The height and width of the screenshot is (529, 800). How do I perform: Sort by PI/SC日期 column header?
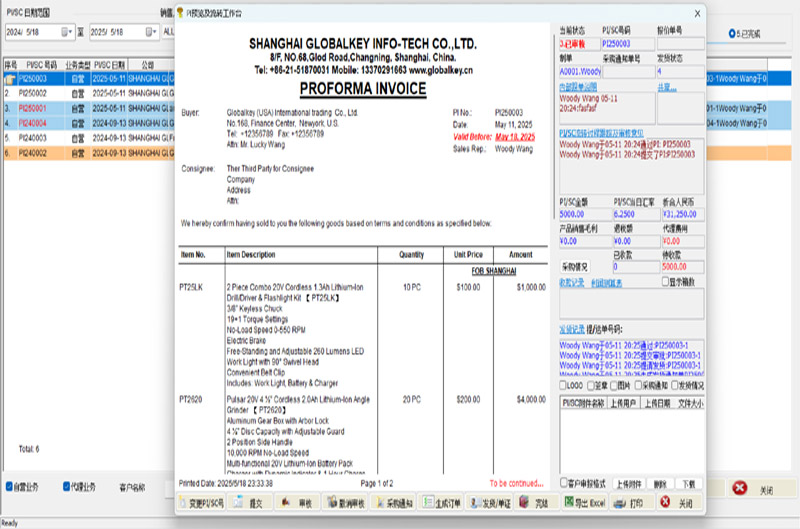pos(109,64)
